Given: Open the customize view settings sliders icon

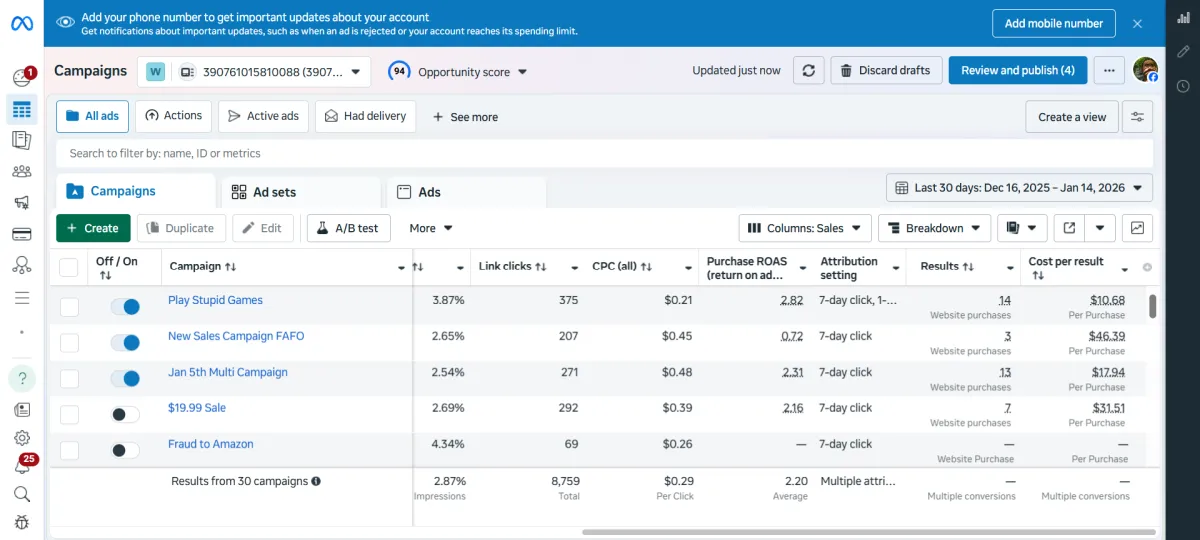Looking at the screenshot, I should [x=1137, y=117].
